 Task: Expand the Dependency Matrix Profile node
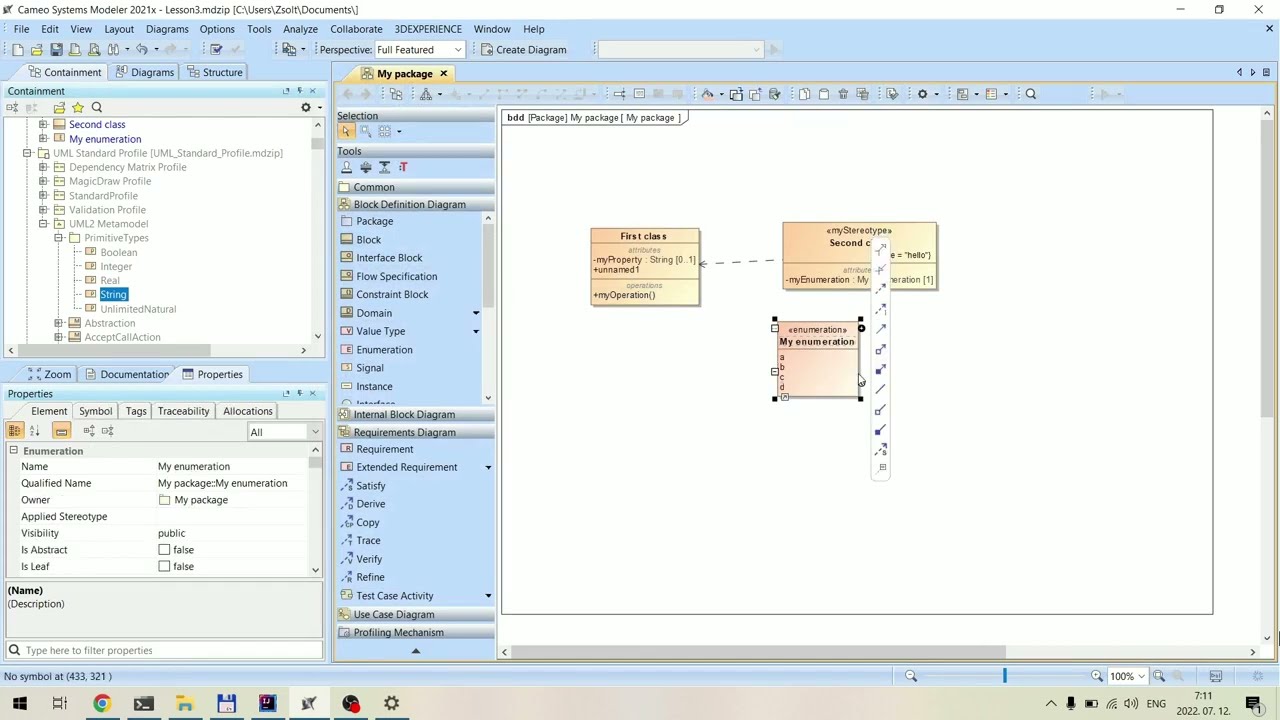click(43, 167)
